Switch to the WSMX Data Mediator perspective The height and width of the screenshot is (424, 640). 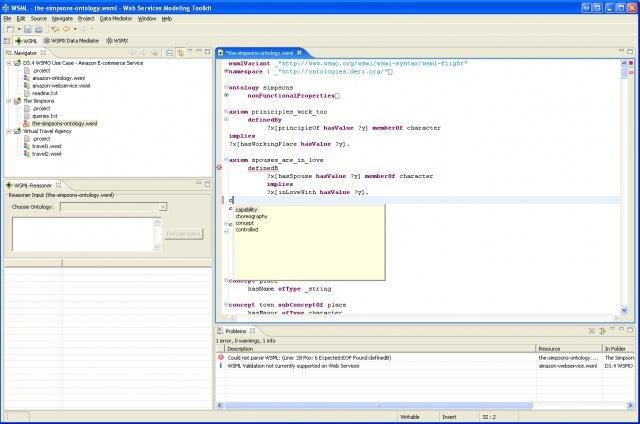[71, 41]
